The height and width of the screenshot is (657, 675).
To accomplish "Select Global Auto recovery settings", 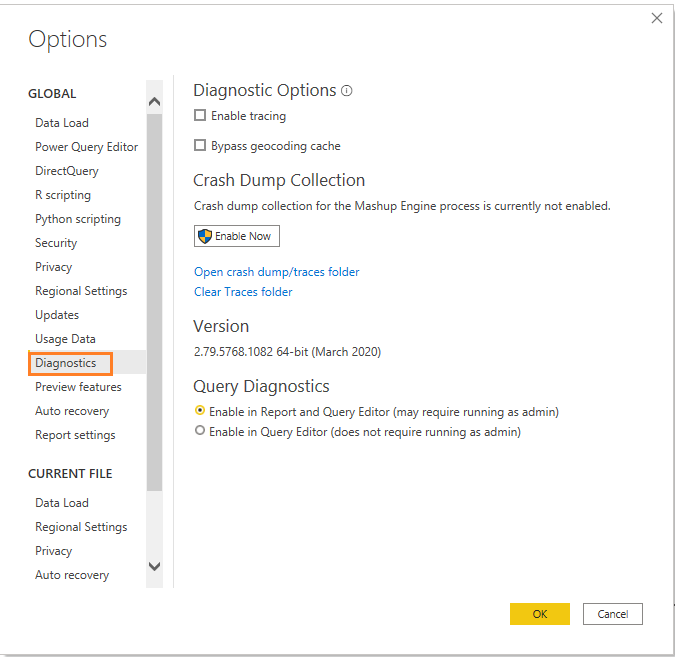I will pos(72,411).
